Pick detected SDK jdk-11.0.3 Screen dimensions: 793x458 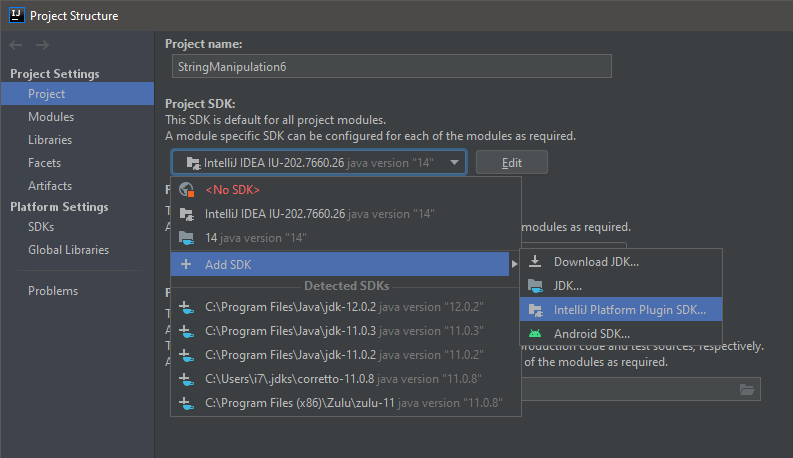[345, 331]
